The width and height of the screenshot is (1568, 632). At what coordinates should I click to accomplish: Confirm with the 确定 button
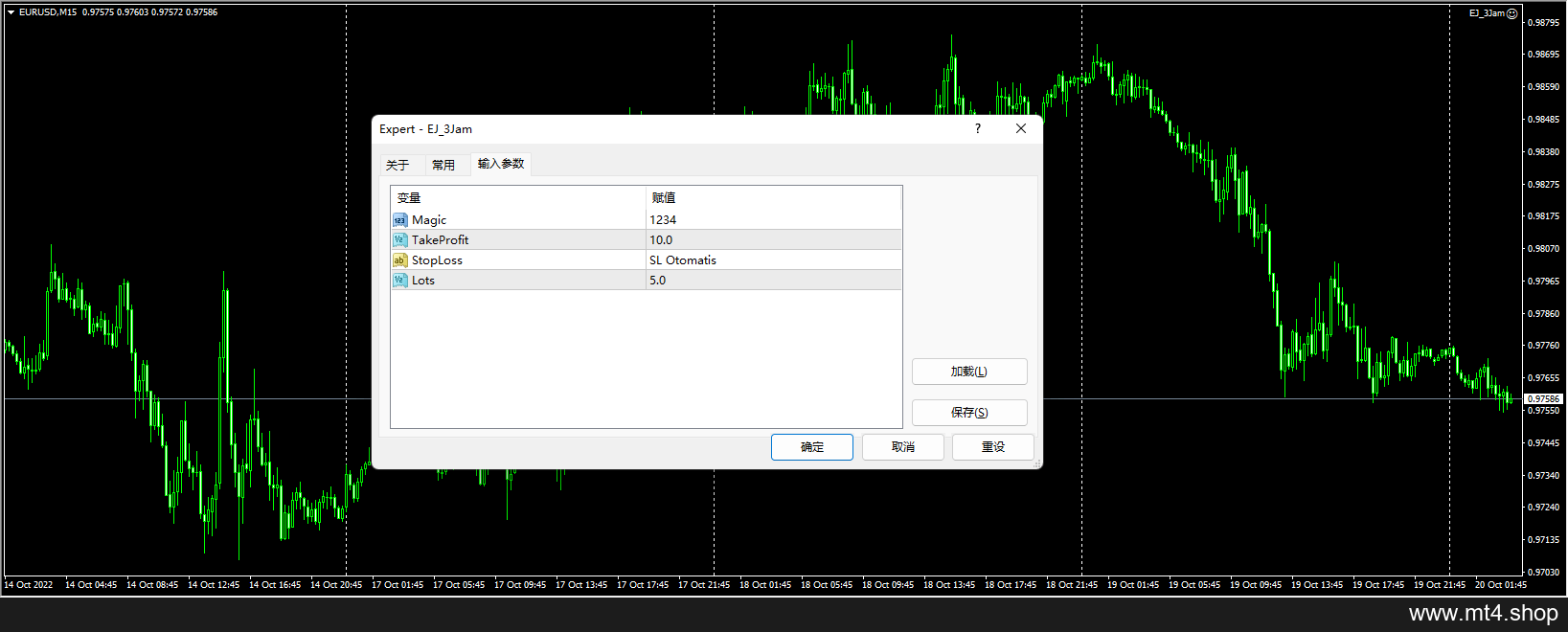click(x=812, y=447)
